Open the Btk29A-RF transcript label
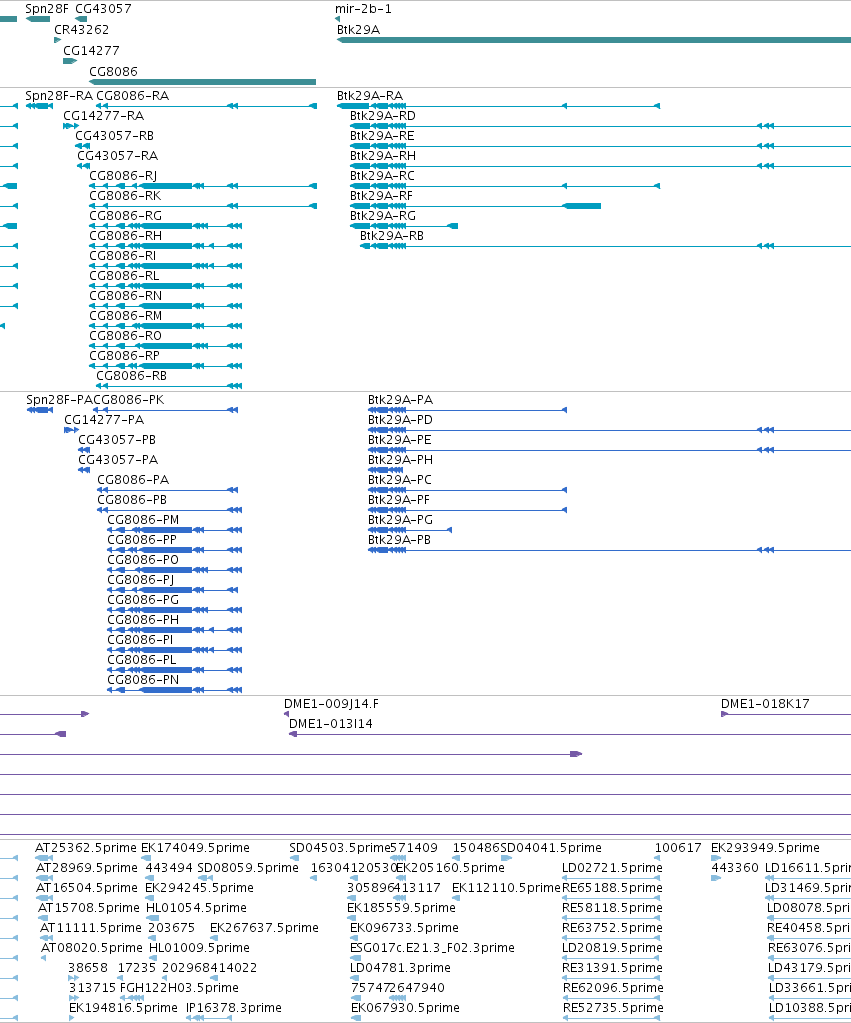The image size is (851, 1023). (382, 196)
